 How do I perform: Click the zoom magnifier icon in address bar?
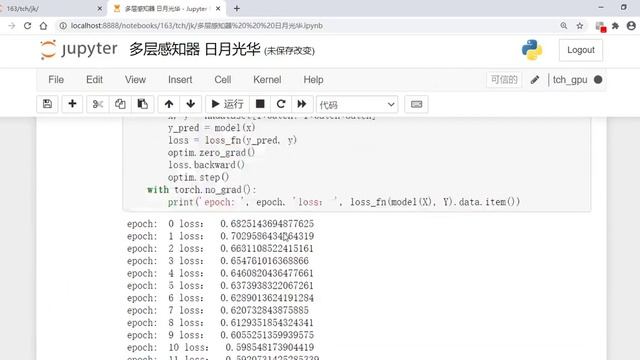[x=564, y=26]
